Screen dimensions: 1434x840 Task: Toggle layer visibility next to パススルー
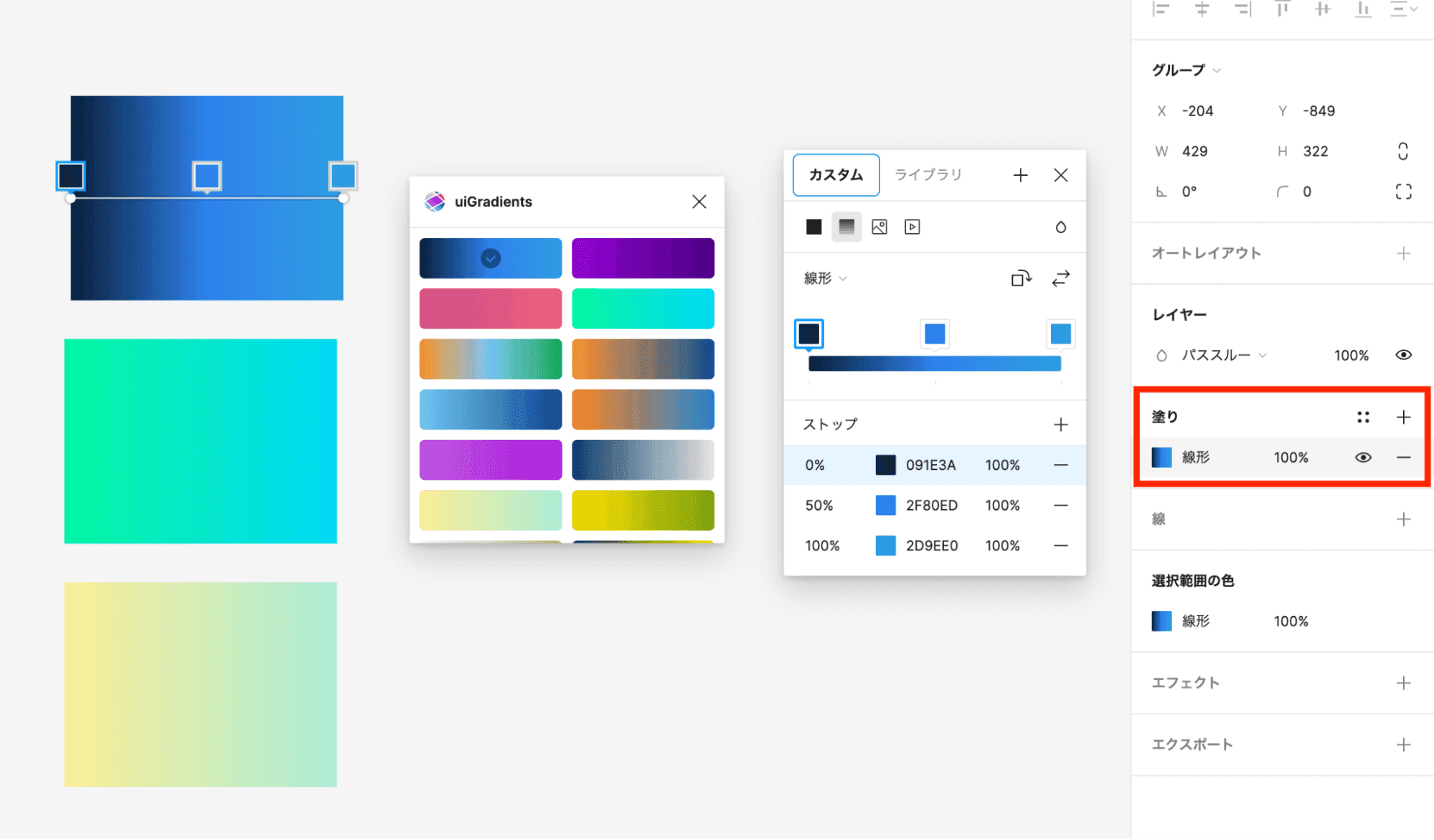(1403, 354)
